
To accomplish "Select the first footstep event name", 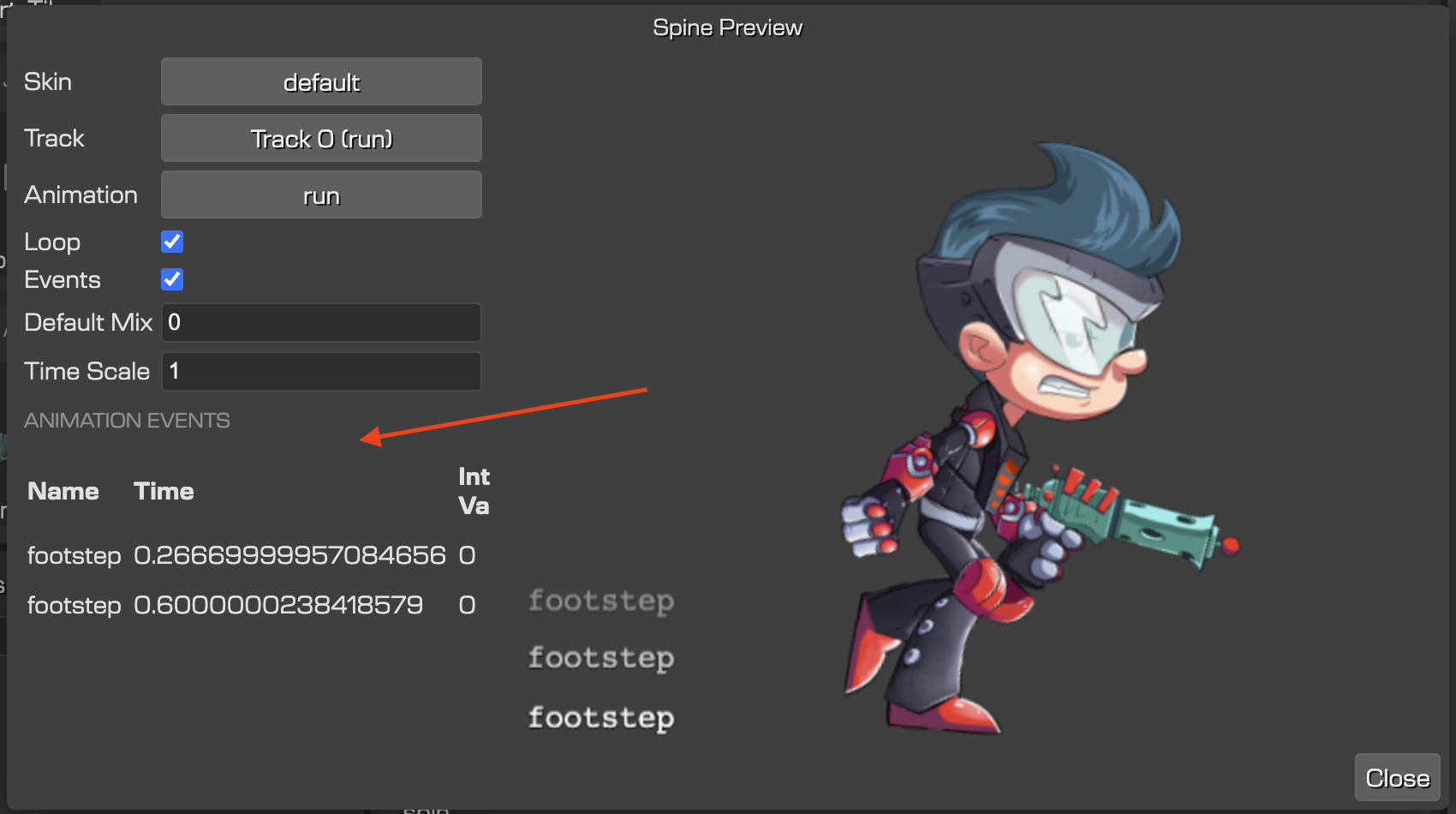I will 75,556.
